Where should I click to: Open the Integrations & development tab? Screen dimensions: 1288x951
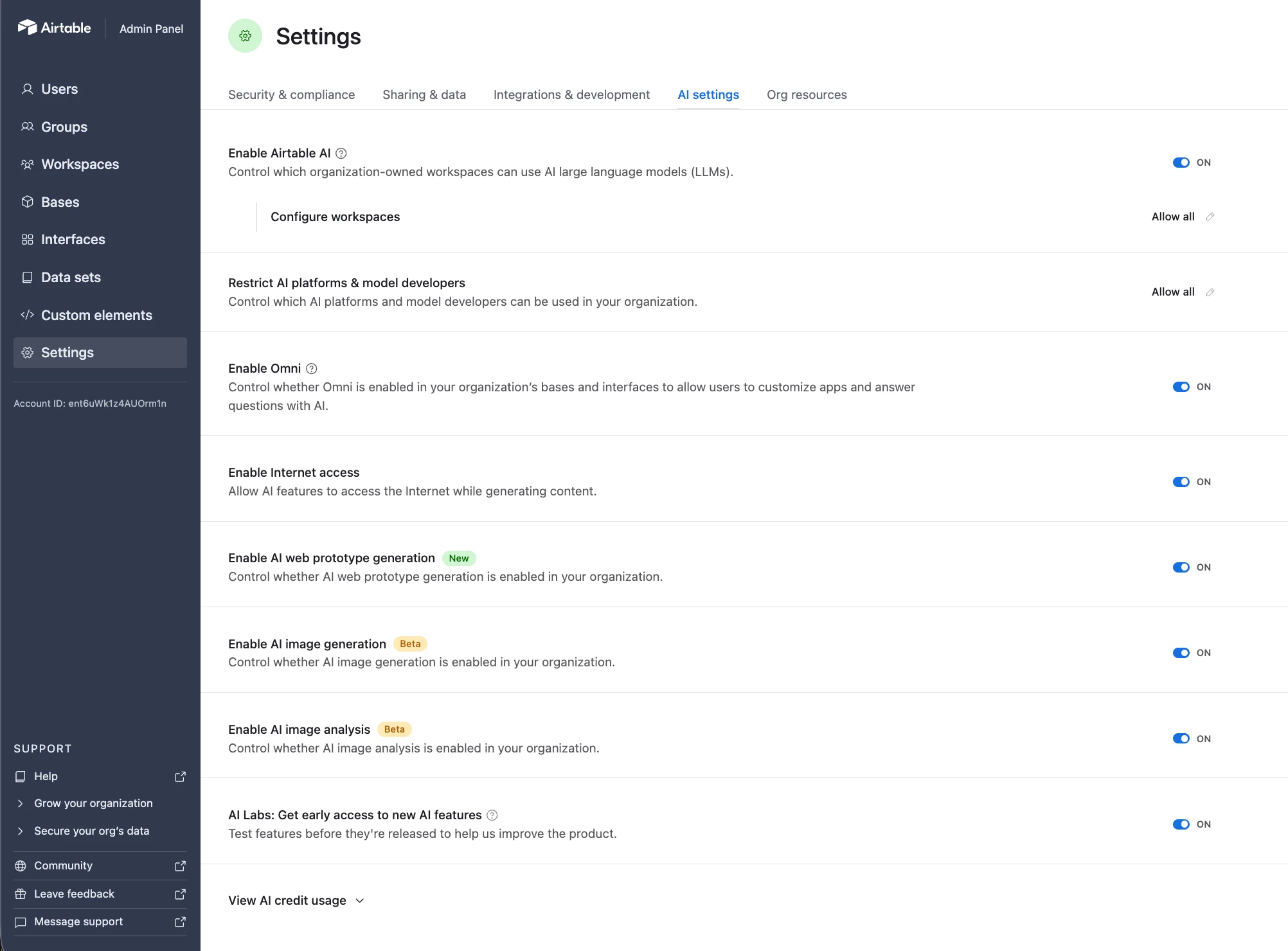pos(571,94)
